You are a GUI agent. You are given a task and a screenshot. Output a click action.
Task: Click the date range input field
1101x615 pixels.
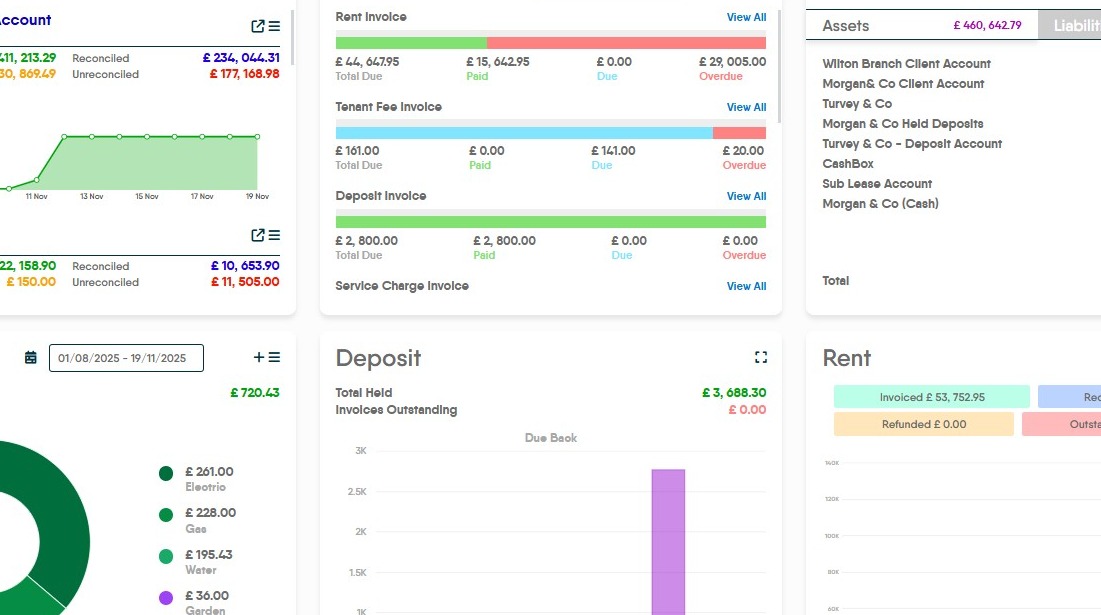[x=126, y=358]
